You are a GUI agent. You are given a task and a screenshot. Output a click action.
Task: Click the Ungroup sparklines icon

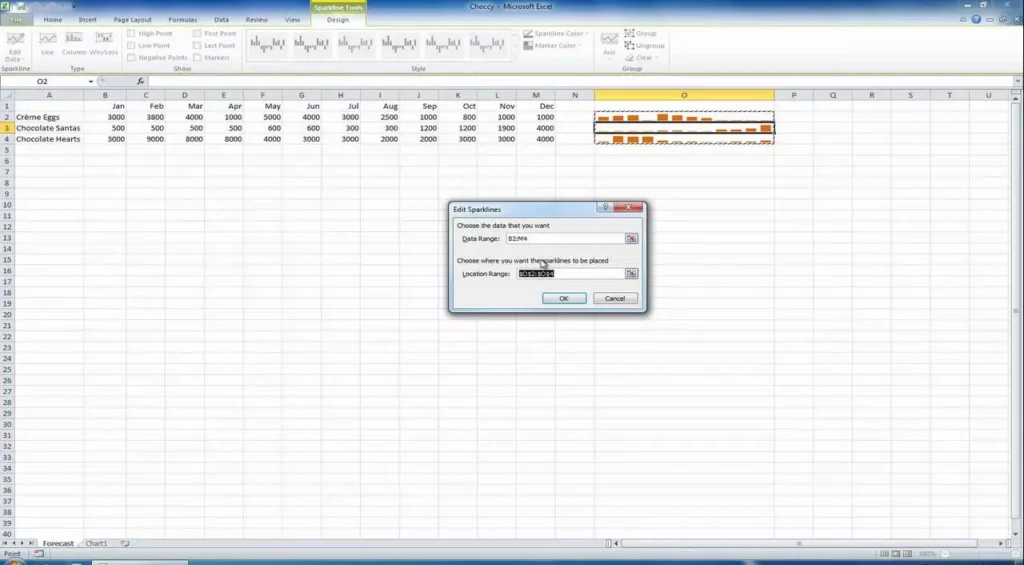(x=630, y=46)
